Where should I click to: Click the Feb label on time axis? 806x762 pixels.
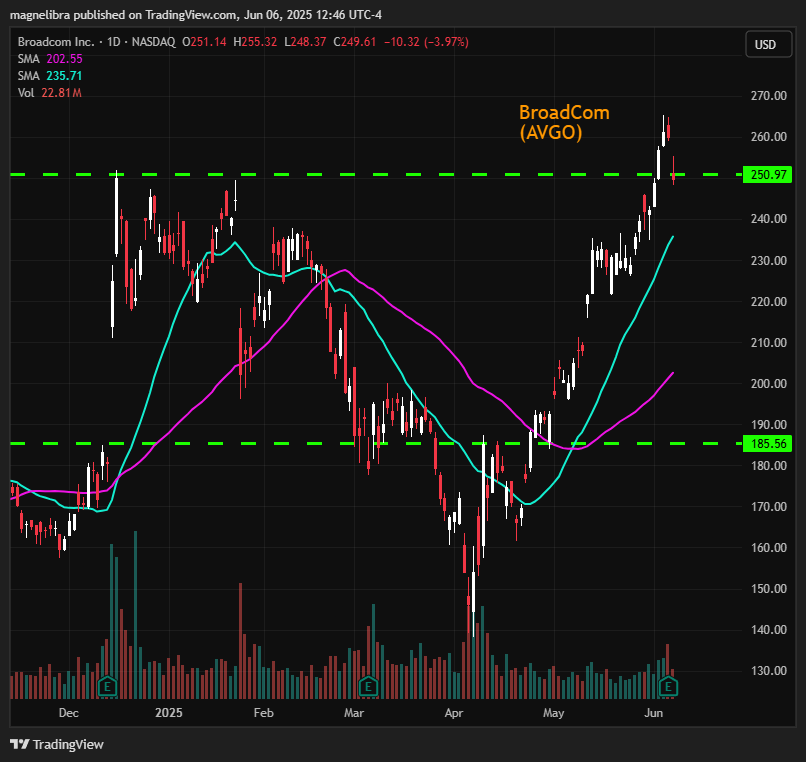264,713
